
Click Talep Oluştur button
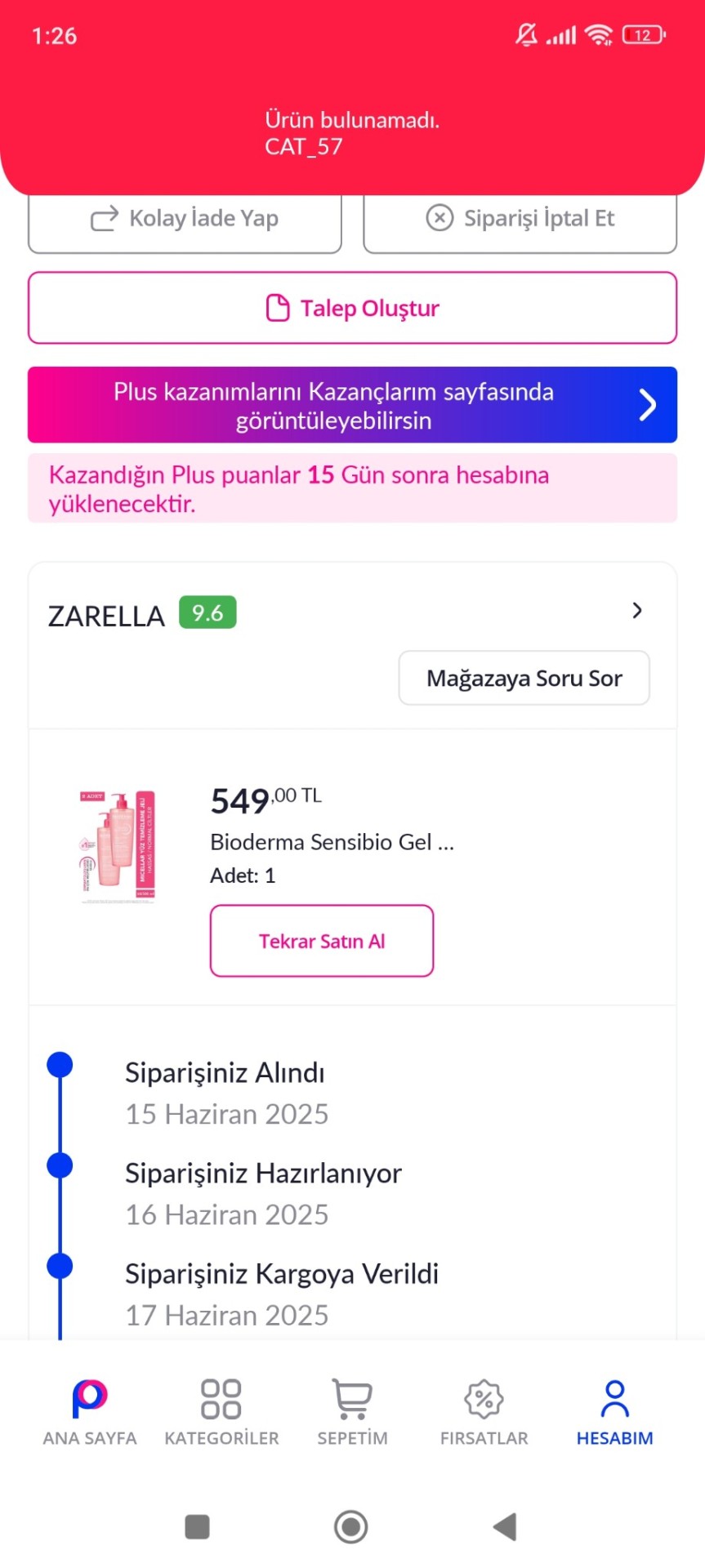click(352, 308)
